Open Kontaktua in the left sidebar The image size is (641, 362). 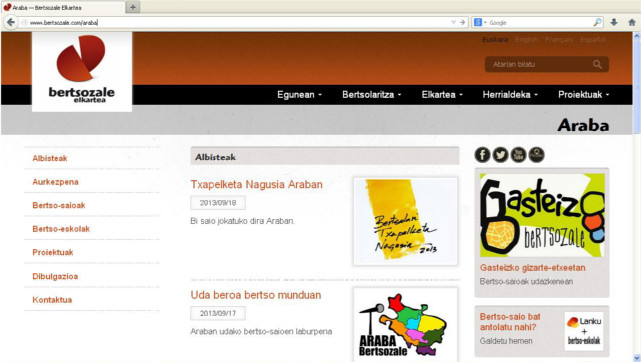coord(52,299)
